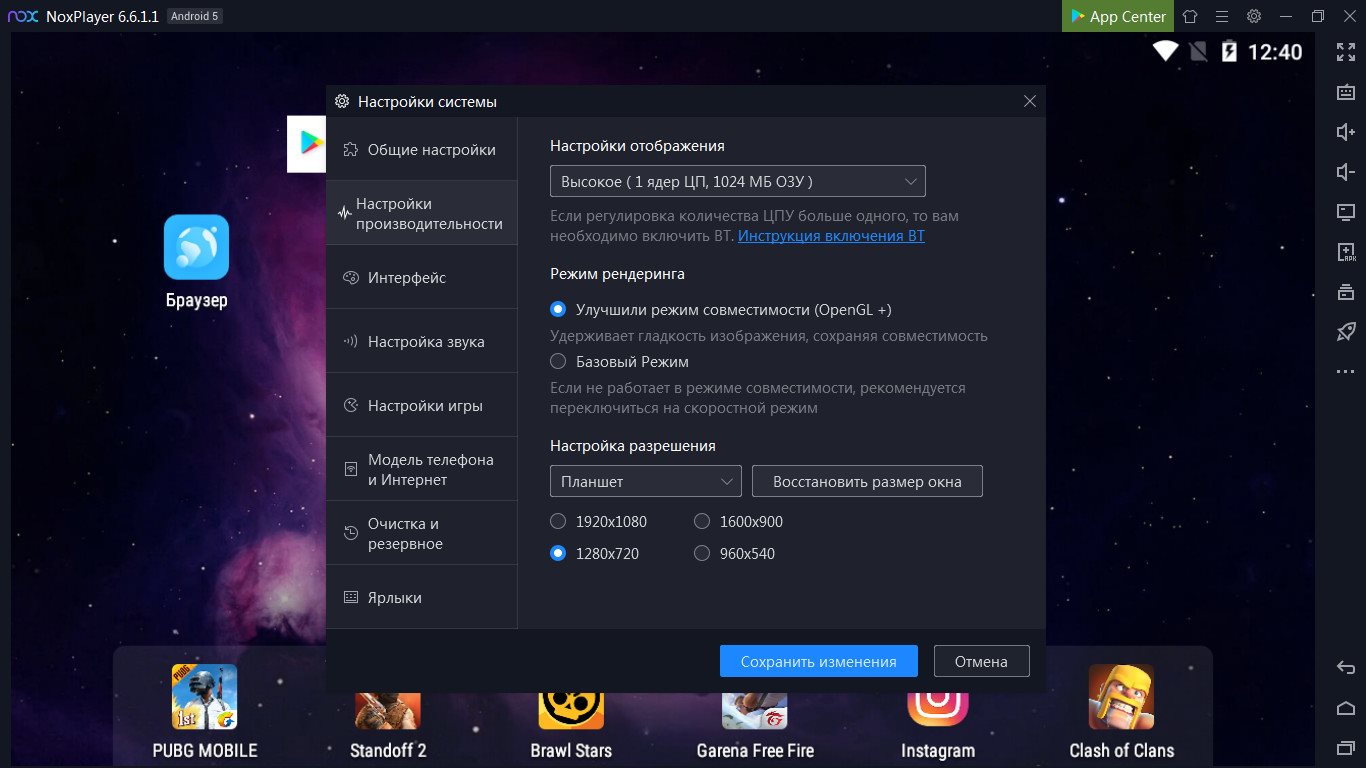Open the Браузер app icon
The image size is (1366, 768).
pyautogui.click(x=196, y=247)
